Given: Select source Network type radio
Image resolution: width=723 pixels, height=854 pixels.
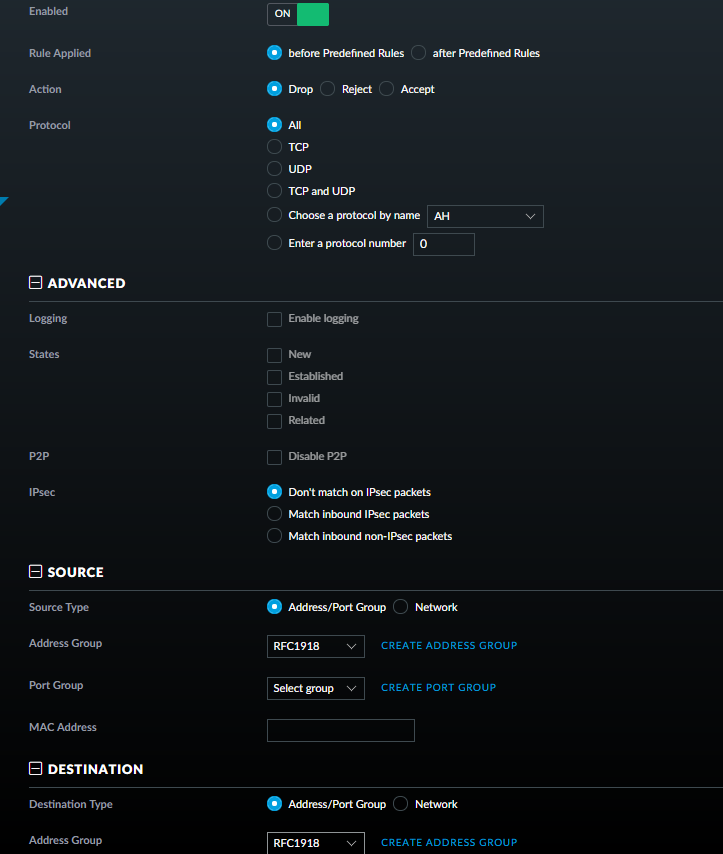Looking at the screenshot, I should [x=400, y=607].
